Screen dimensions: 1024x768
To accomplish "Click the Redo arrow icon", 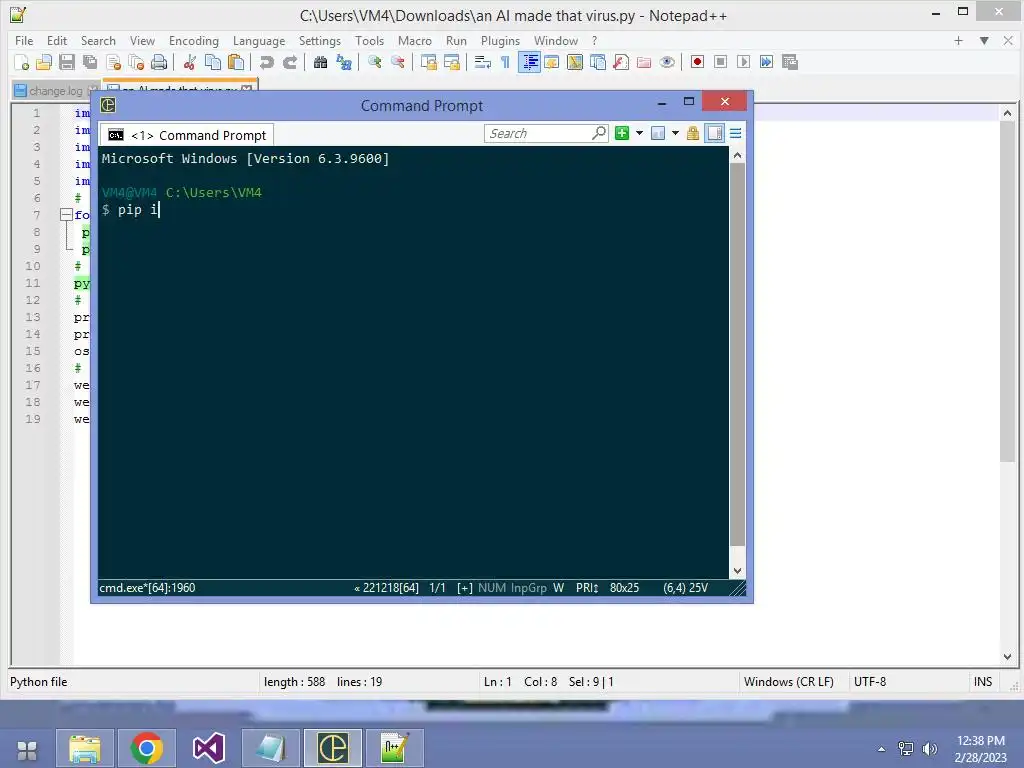I will pyautogui.click(x=290, y=62).
